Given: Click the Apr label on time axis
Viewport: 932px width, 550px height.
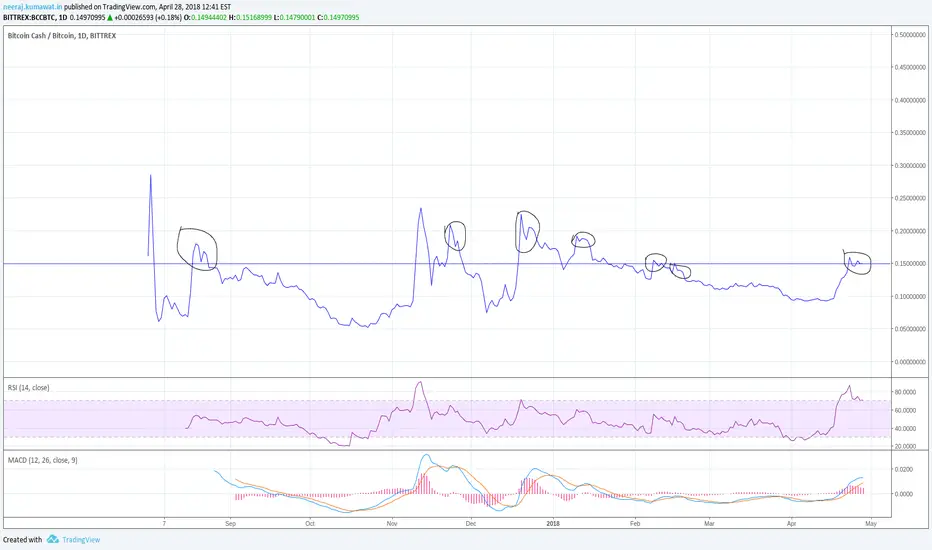Looking at the screenshot, I should pos(791,523).
